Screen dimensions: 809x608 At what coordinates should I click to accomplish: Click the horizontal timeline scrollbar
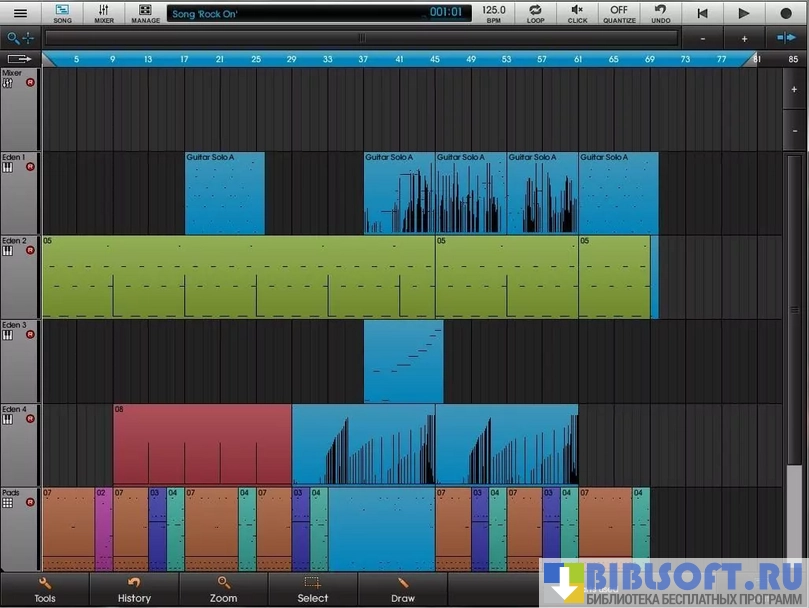361,38
